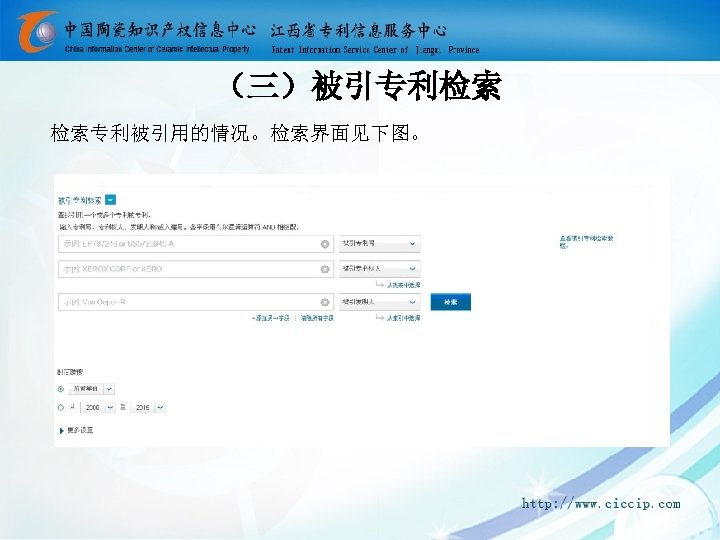Click the China Ceramic IP Center logo
Screen dimensions: 720x540
[37, 32]
